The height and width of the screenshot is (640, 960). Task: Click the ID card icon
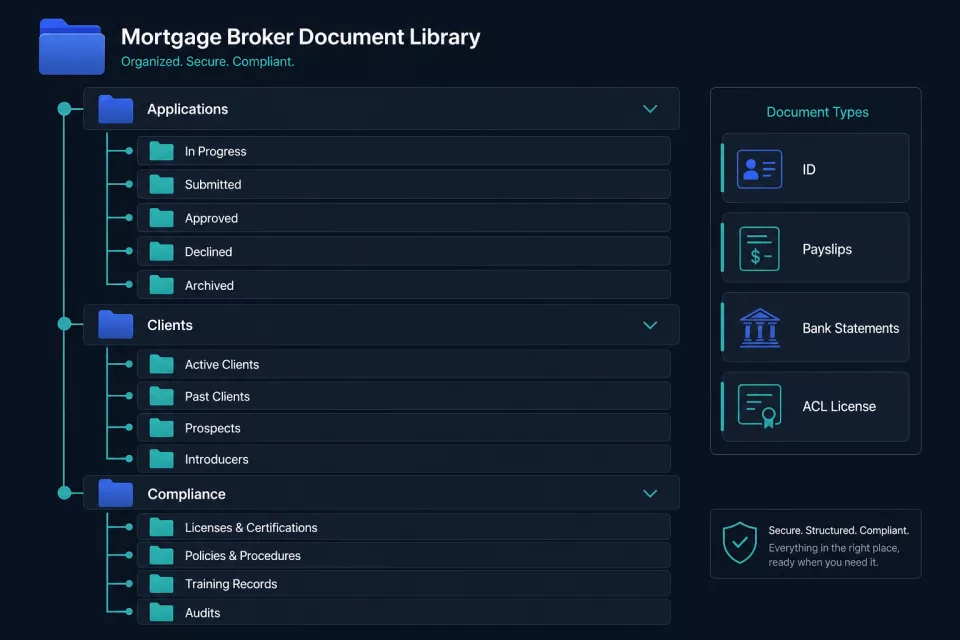tap(759, 169)
